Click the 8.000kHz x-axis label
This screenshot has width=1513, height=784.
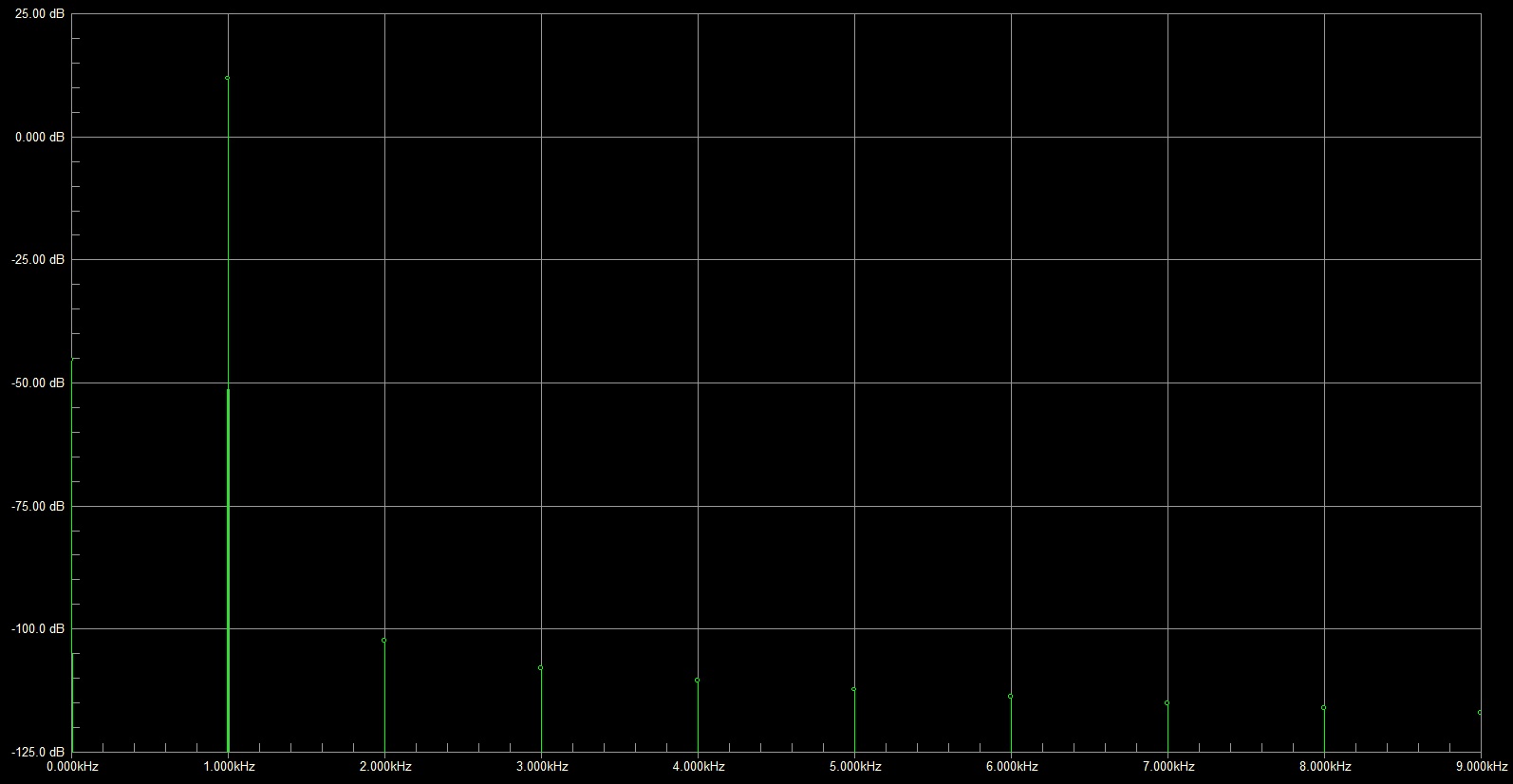coord(1324,766)
